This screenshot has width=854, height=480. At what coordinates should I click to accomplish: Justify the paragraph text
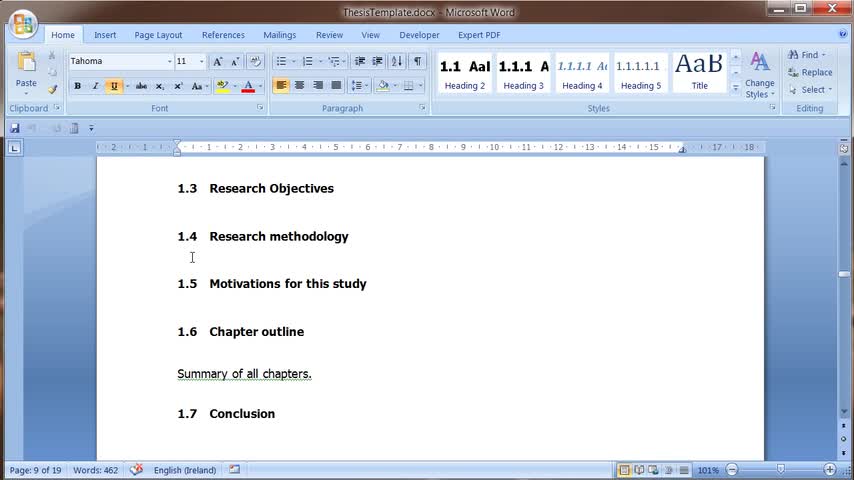(337, 86)
